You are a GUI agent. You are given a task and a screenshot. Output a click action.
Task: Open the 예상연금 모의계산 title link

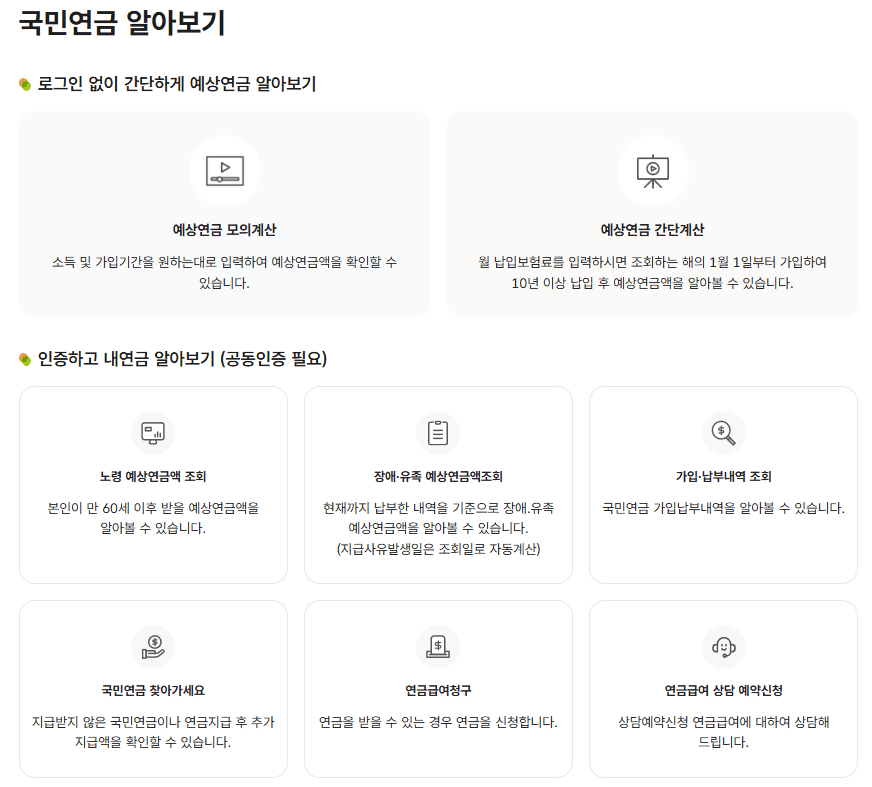pos(225,230)
